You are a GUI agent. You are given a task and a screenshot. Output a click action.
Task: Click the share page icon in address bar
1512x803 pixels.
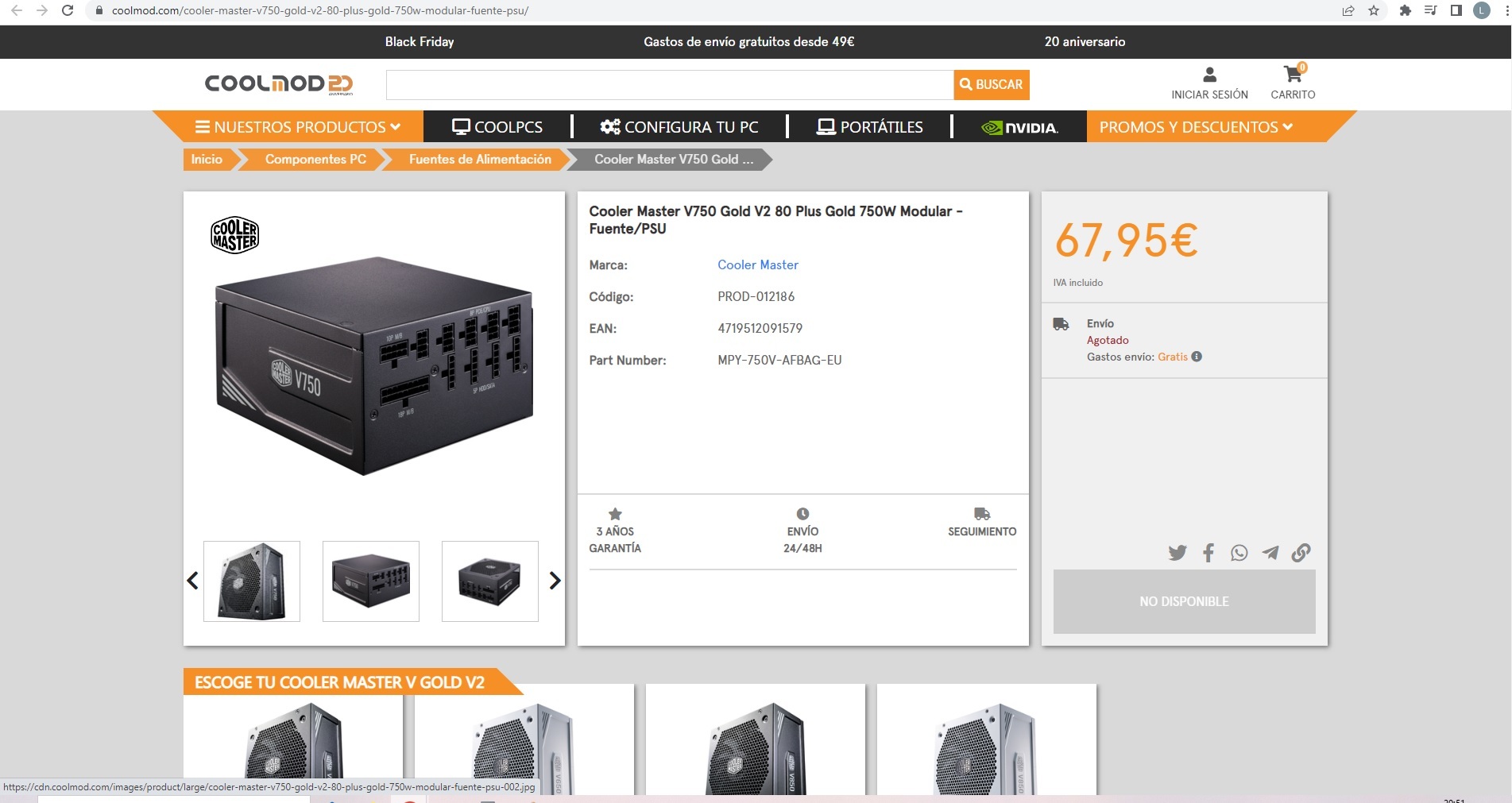click(x=1348, y=10)
